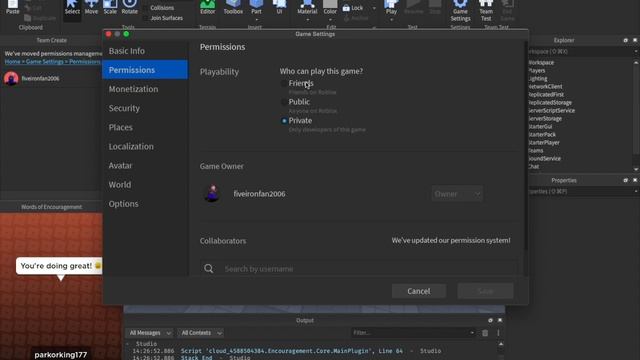Open the Monetization settings tab

[x=145, y=89]
